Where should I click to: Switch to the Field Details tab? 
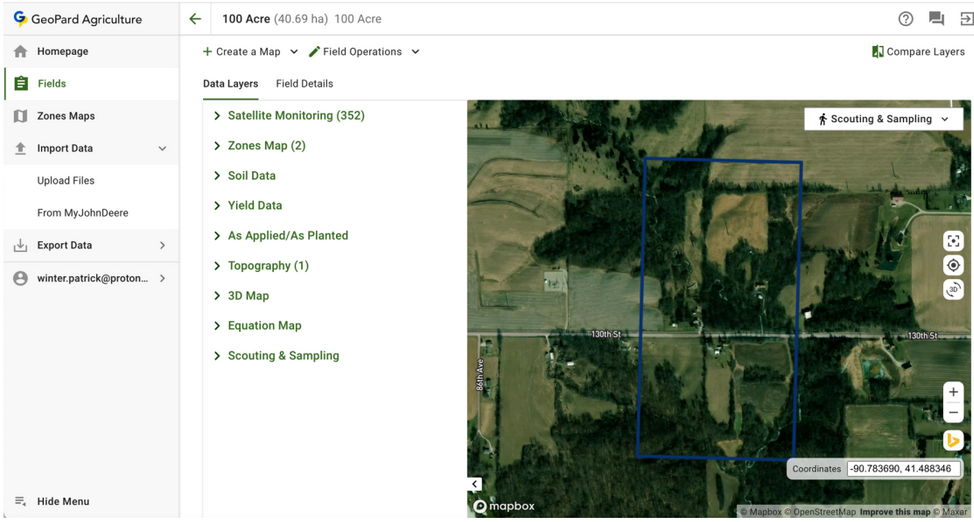pos(304,84)
